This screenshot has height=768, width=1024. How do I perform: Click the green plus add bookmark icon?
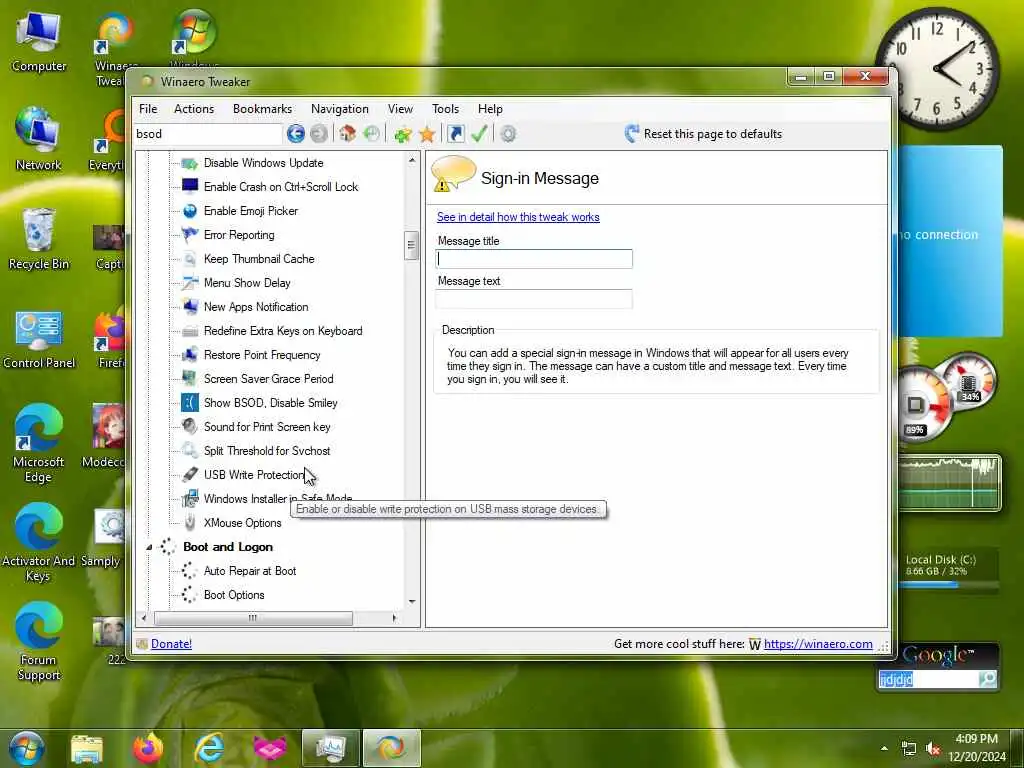(x=403, y=135)
